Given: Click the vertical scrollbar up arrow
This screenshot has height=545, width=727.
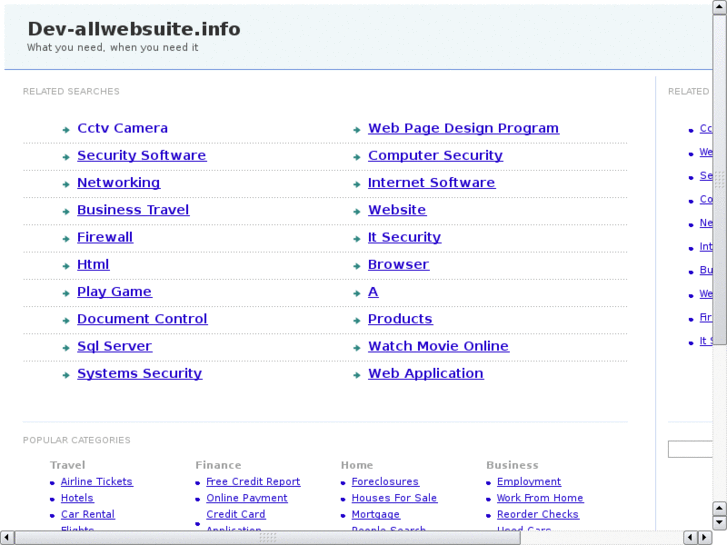Looking at the screenshot, I should (720, 7).
